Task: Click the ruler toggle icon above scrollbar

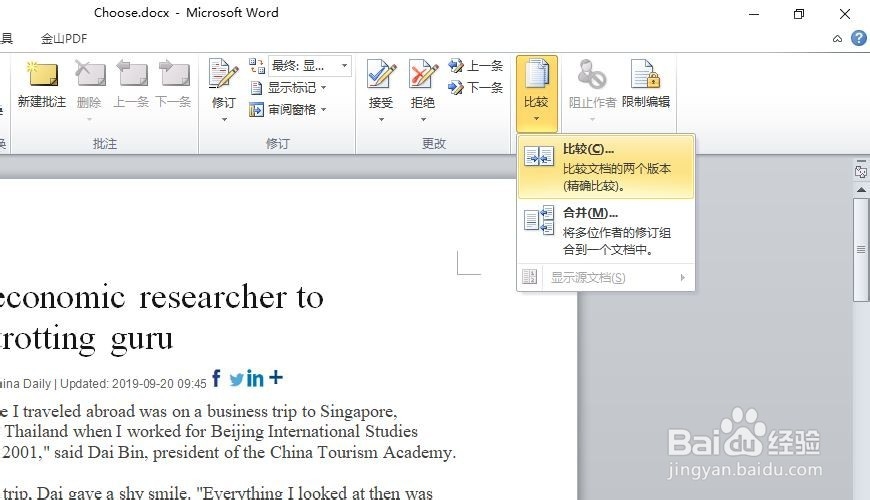Action: pyautogui.click(x=861, y=171)
